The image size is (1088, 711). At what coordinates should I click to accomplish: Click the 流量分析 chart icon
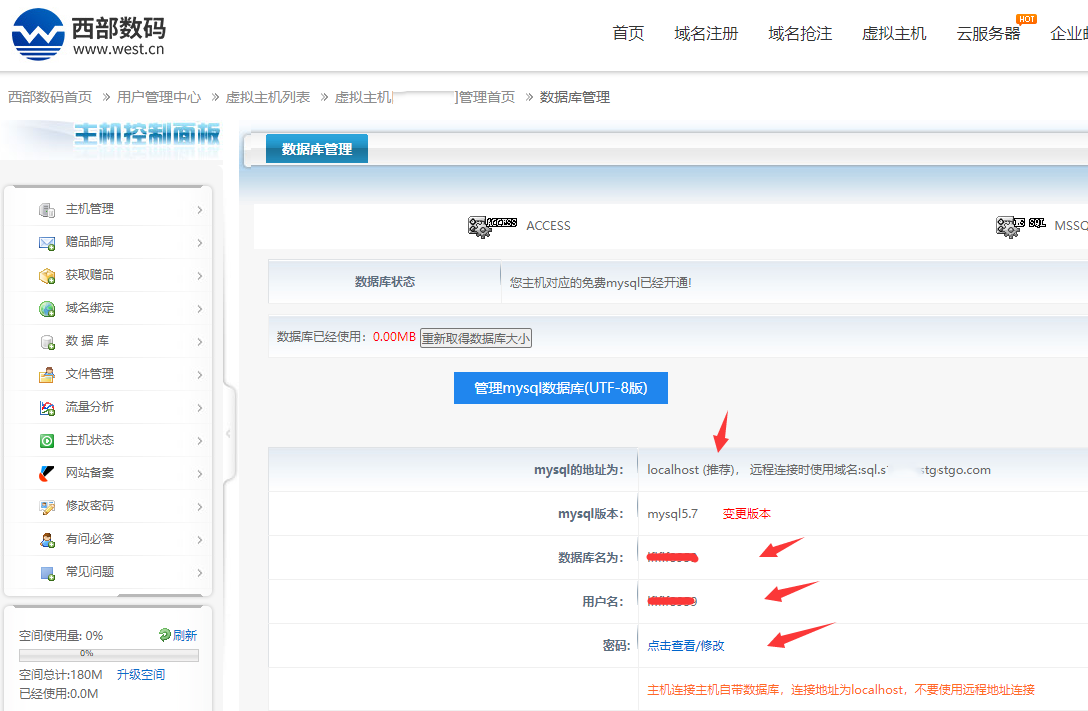47,408
